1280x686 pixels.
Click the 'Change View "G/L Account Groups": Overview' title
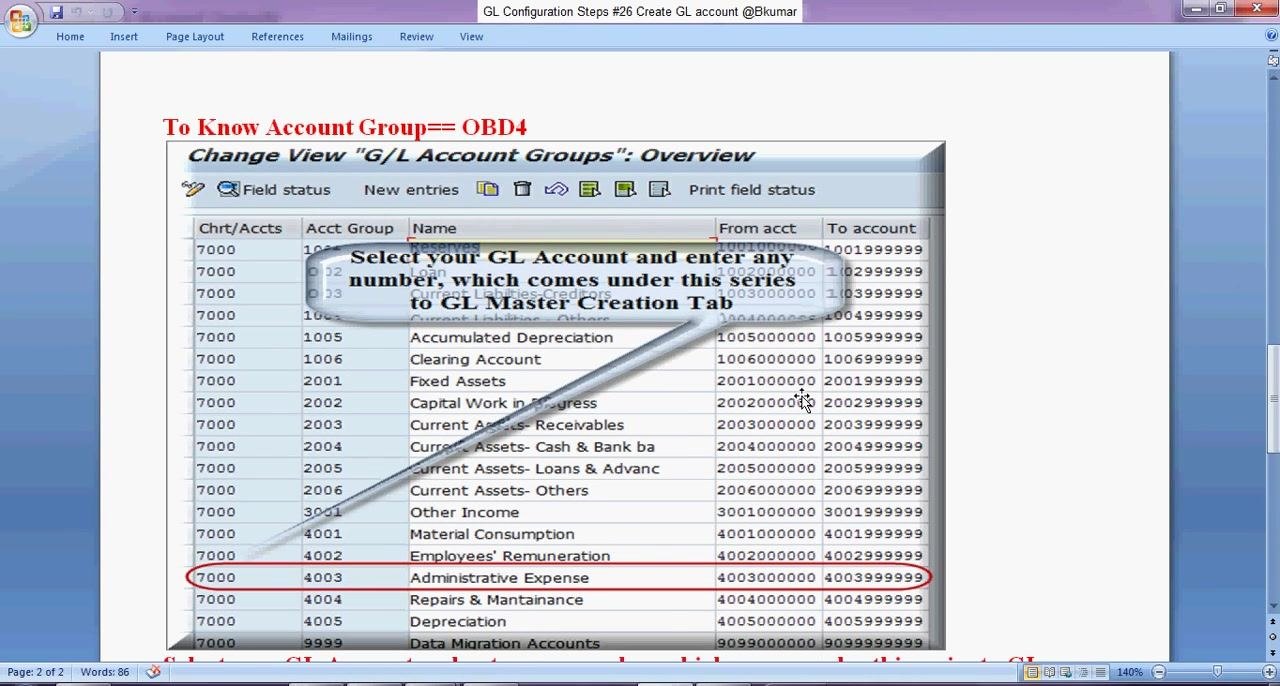pyautogui.click(x=471, y=155)
